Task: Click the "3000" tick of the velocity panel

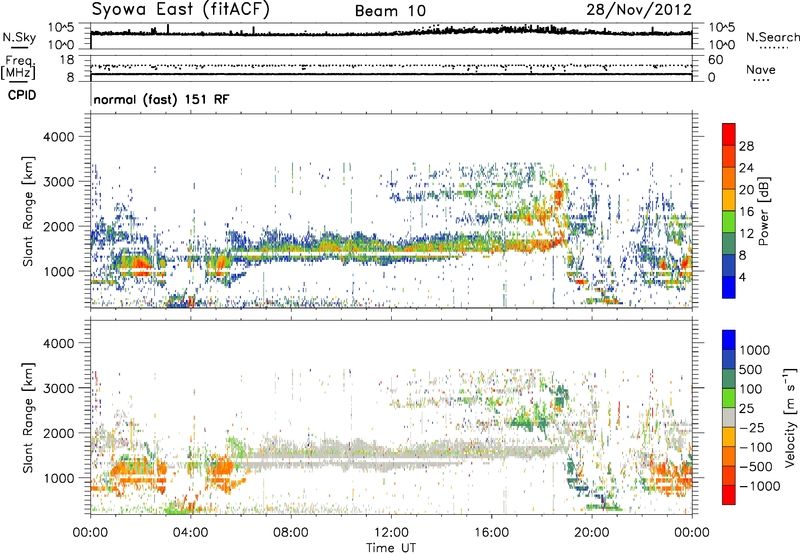Action: [x=58, y=388]
